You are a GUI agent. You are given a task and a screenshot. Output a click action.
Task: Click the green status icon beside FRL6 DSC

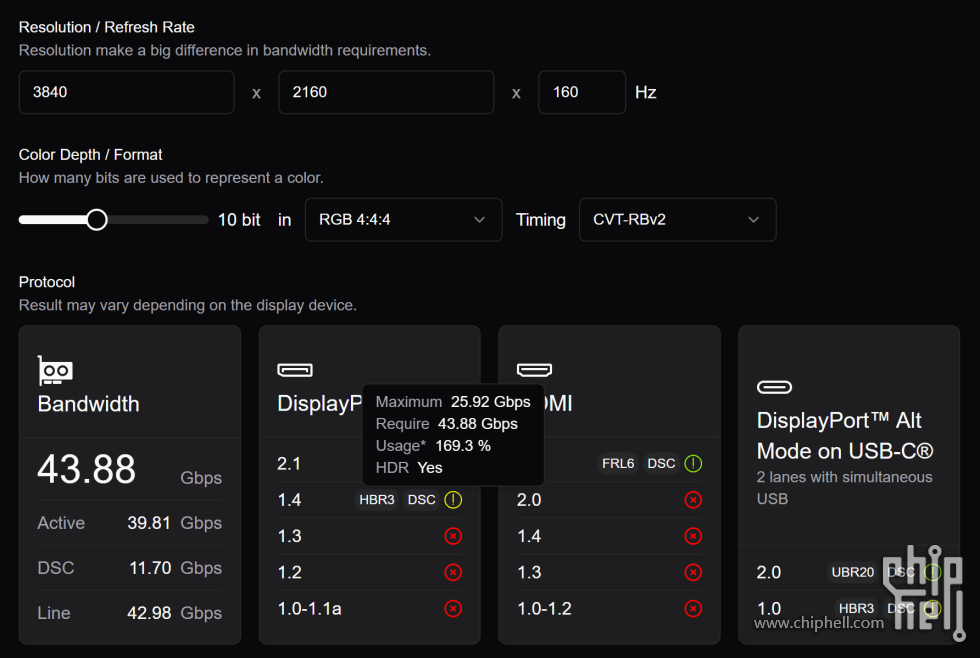pyautogui.click(x=693, y=464)
